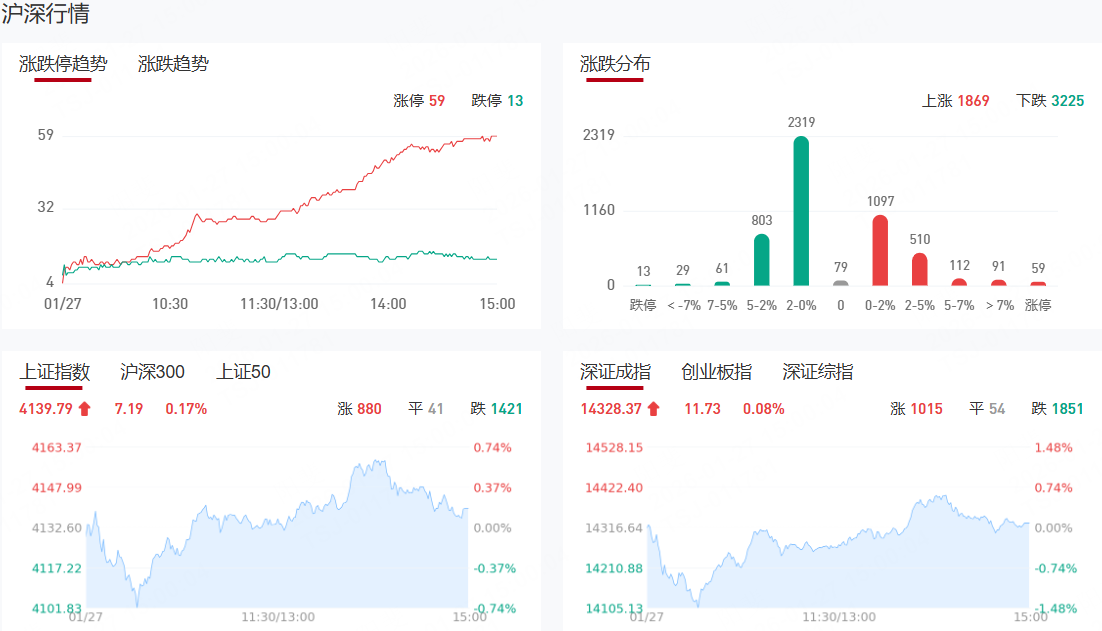
Task: Click the 下跌 3225 count label
Action: [1050, 101]
